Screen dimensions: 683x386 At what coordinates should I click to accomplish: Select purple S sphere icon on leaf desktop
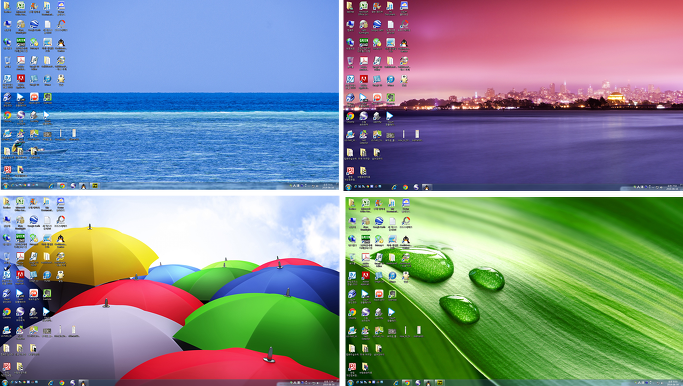tap(365, 312)
